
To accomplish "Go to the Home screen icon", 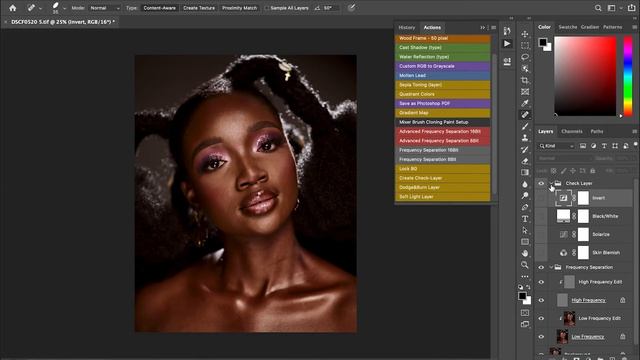I will [x=13, y=8].
